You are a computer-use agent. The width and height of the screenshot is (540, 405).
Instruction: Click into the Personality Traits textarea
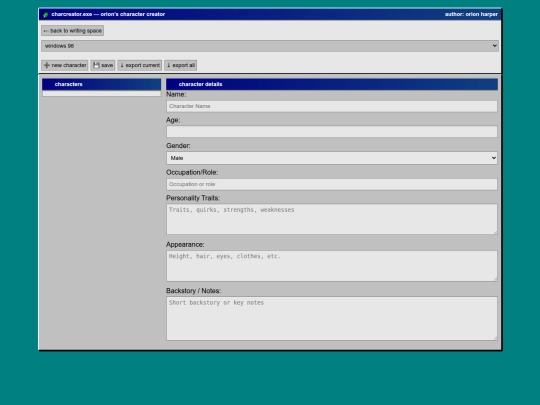click(332, 219)
